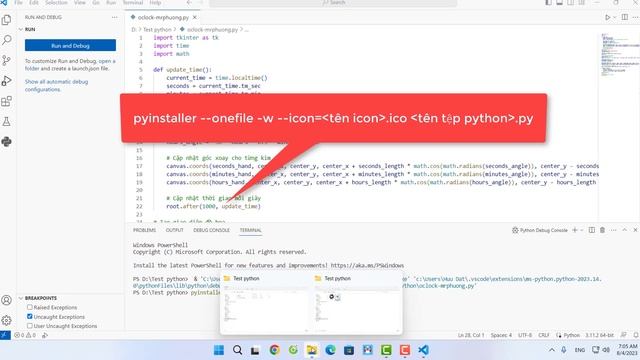Open the Run Python File dropdown arrow
Screen dimensions: 640x360
(614, 18)
